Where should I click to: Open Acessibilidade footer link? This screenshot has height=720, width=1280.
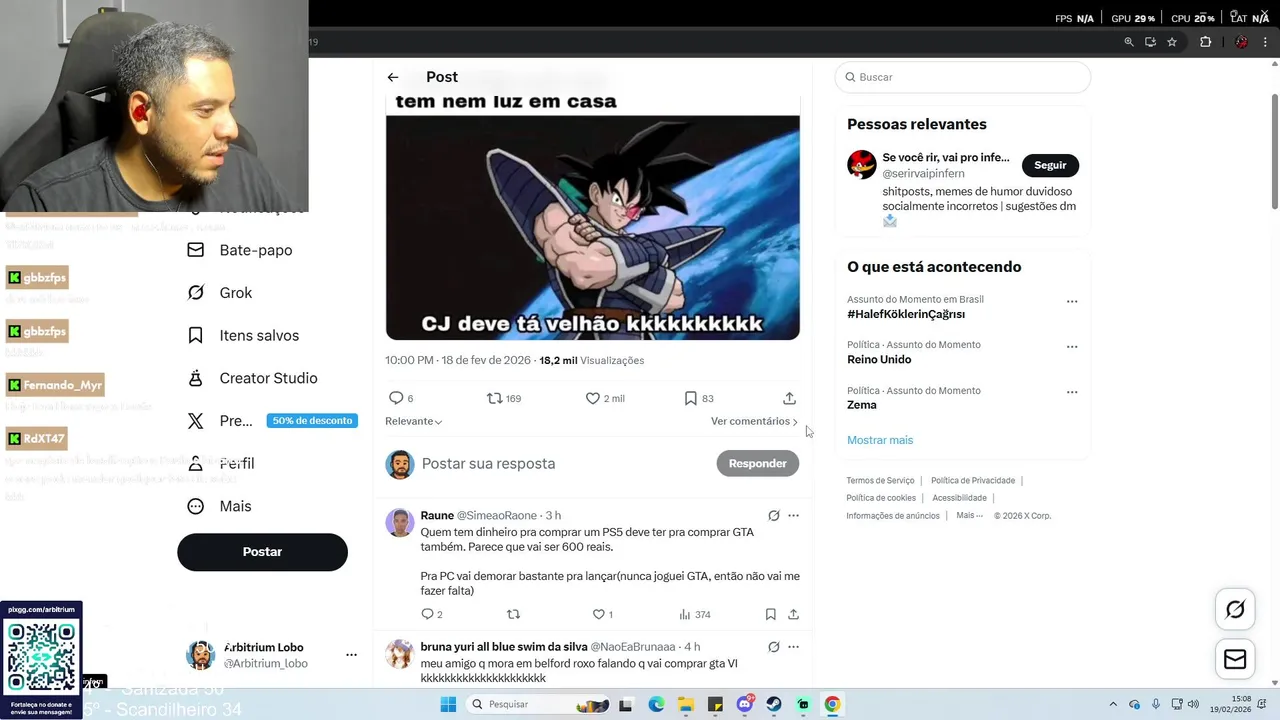(x=959, y=498)
